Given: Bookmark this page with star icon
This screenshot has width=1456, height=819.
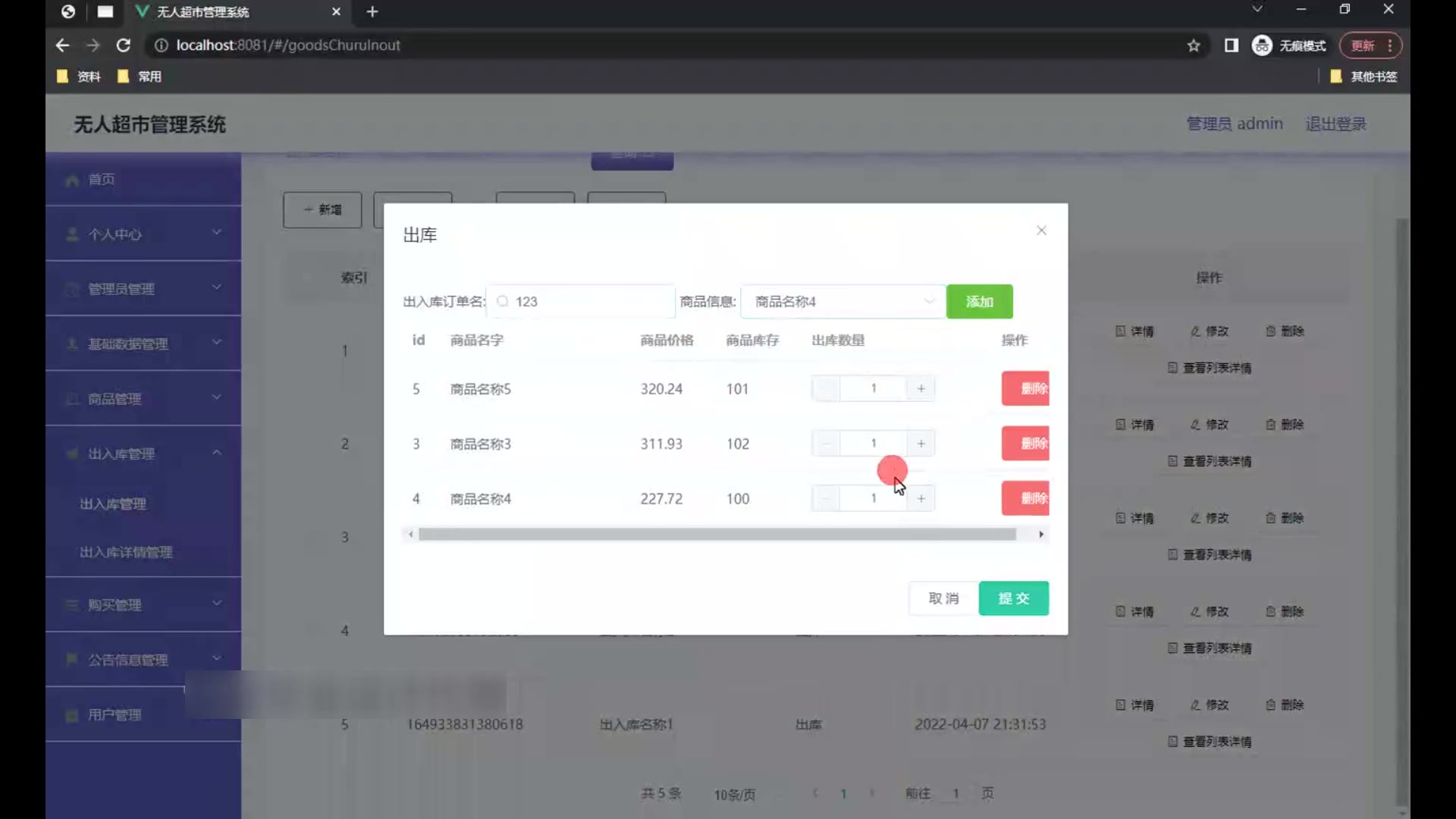Looking at the screenshot, I should coord(1194,45).
